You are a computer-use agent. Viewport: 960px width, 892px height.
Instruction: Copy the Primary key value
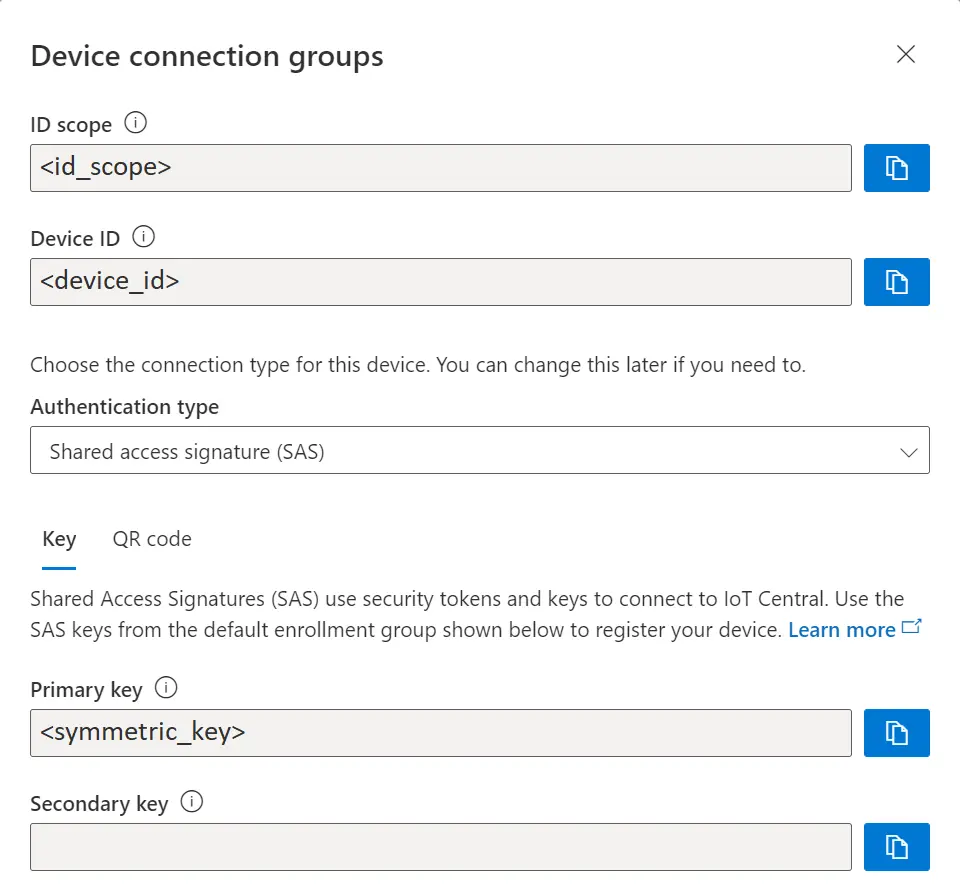point(896,733)
